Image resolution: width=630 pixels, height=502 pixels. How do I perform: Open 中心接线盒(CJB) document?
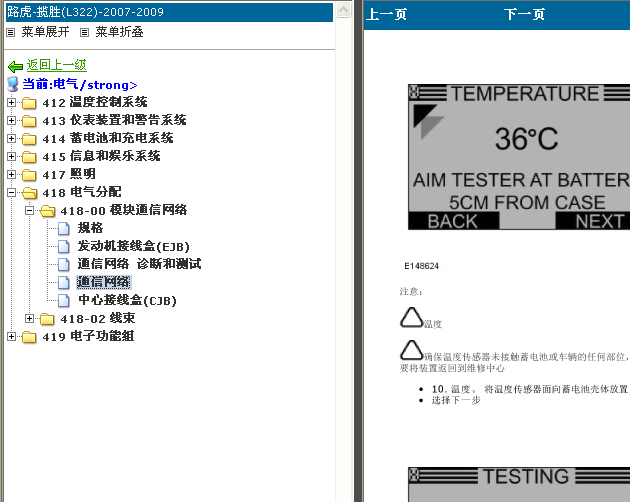point(127,300)
